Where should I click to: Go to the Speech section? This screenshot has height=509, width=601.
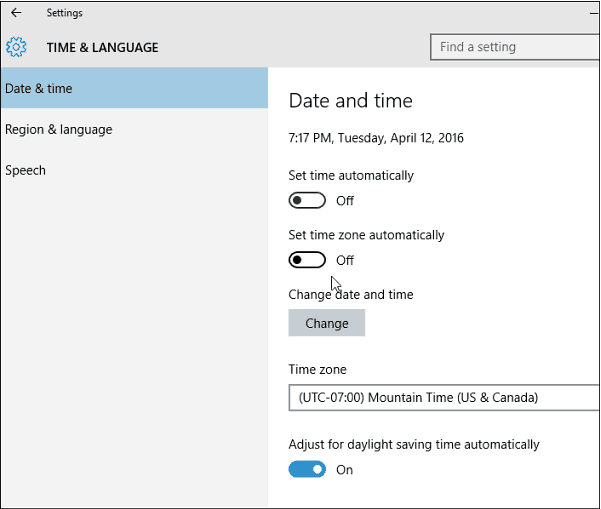click(x=134, y=170)
